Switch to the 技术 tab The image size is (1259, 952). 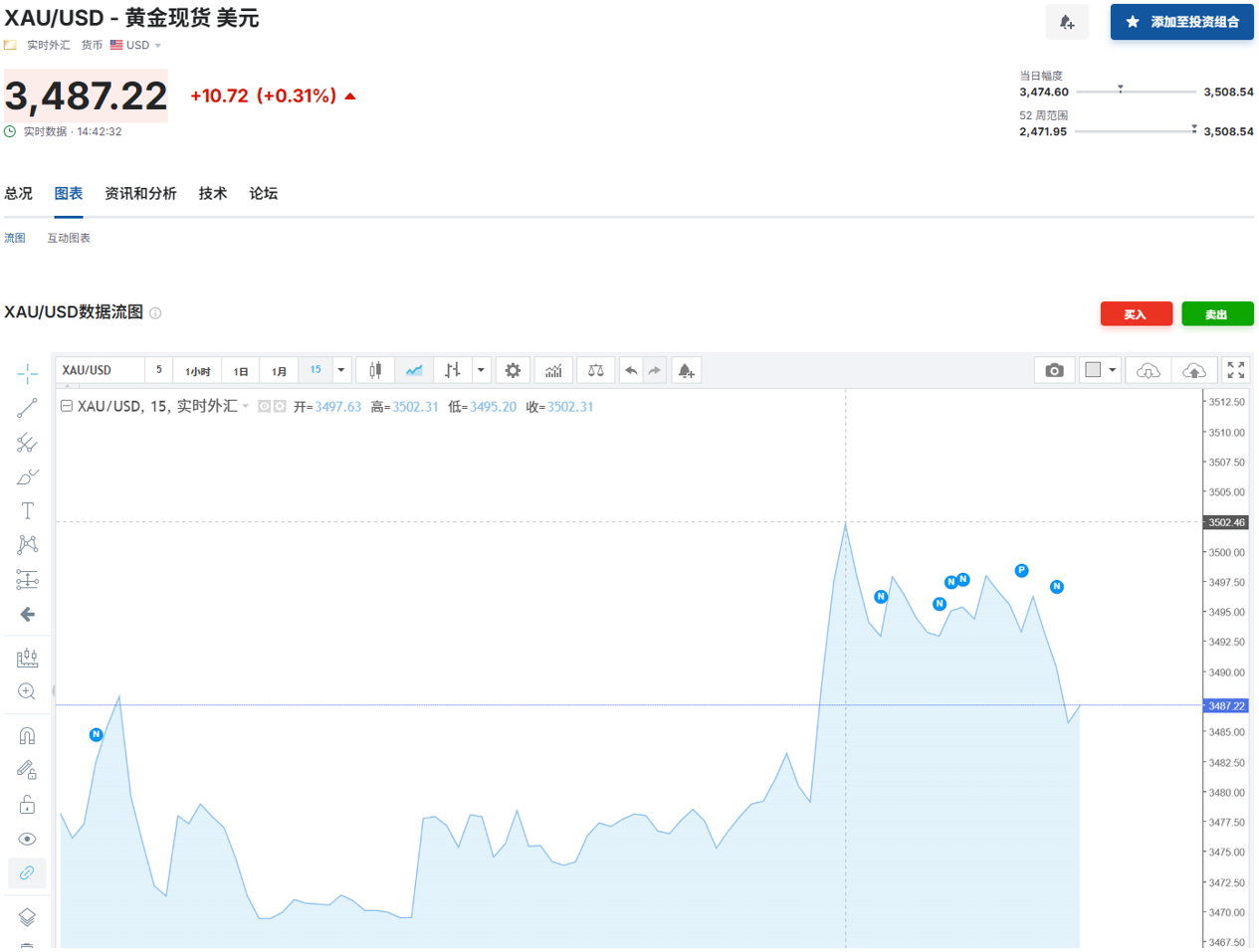(x=212, y=193)
